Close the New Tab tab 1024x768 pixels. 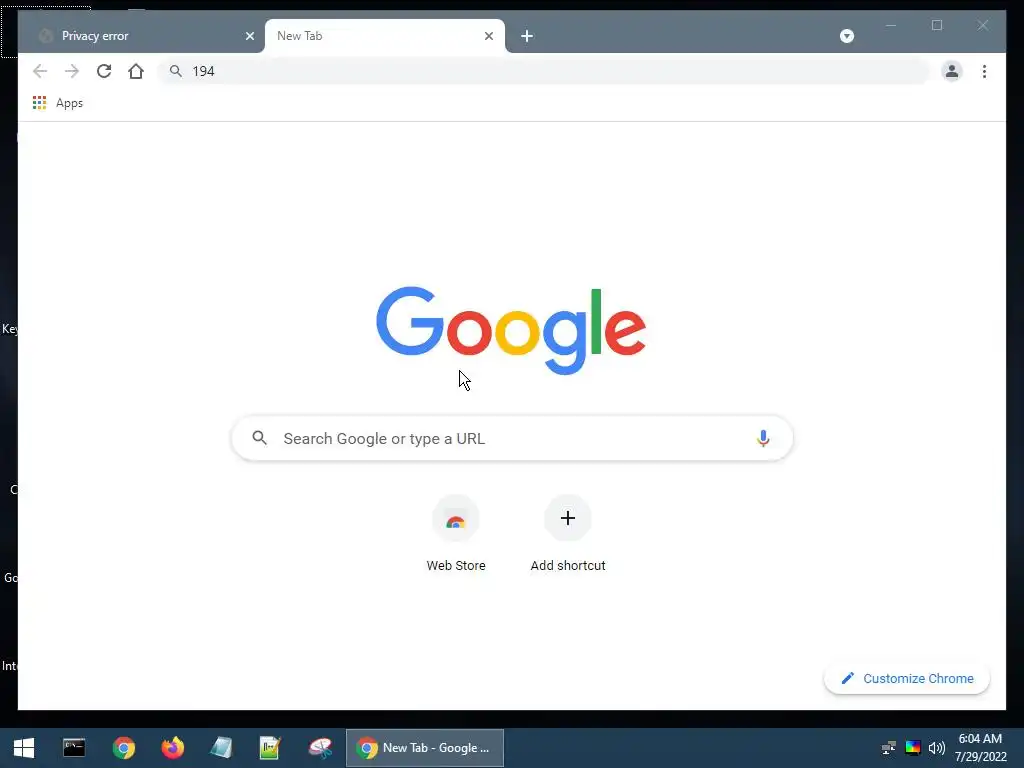coord(488,36)
